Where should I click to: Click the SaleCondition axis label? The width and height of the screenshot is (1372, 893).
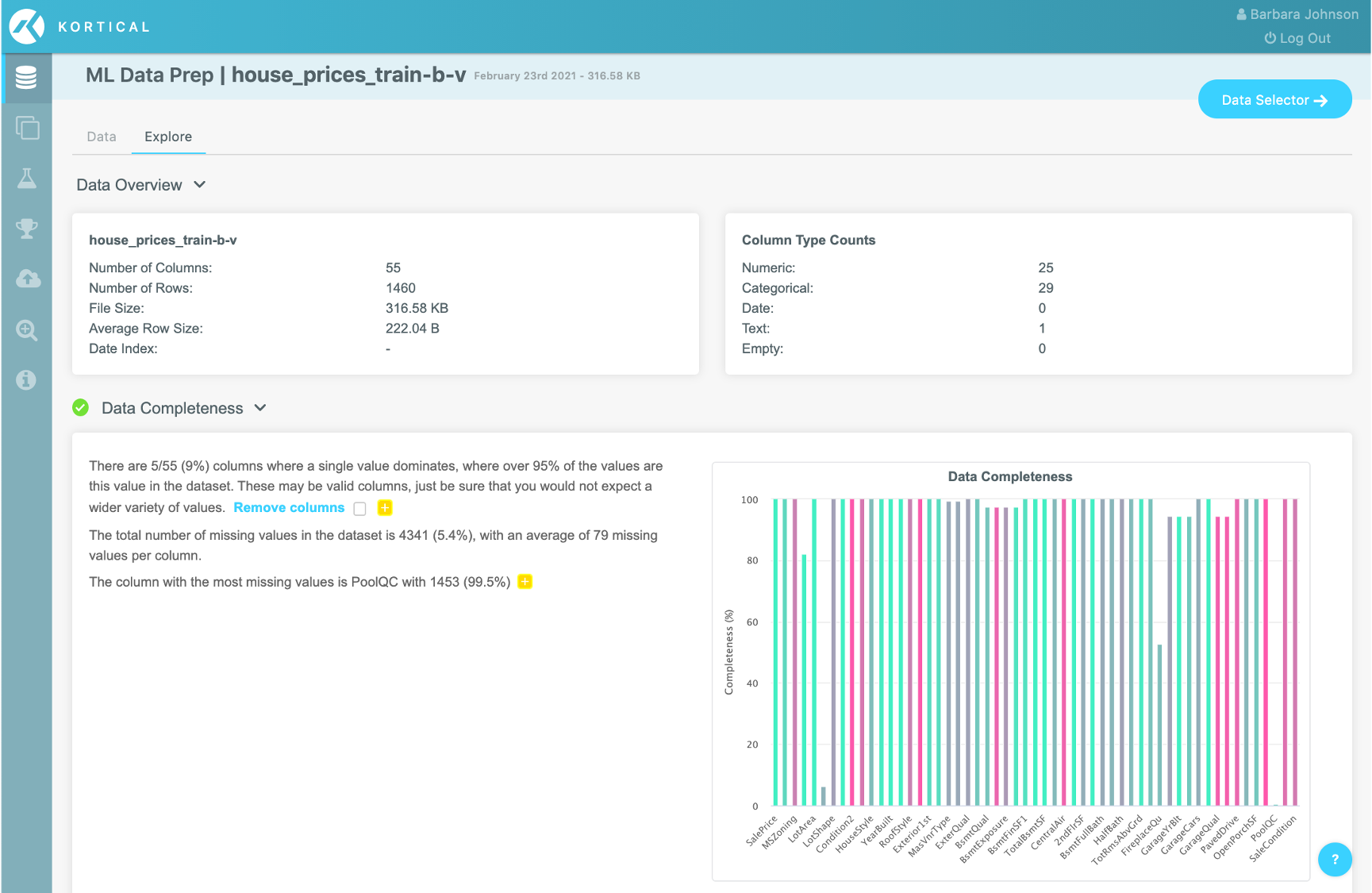click(x=1273, y=839)
